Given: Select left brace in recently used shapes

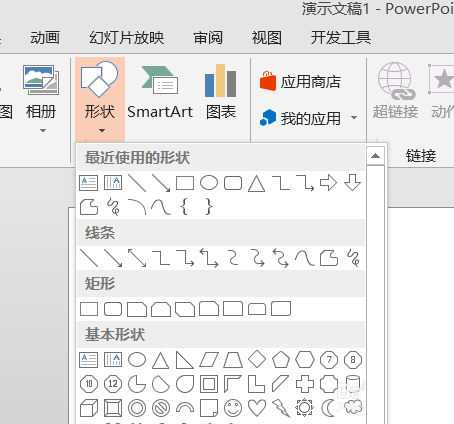Looking at the screenshot, I should click(x=184, y=207).
